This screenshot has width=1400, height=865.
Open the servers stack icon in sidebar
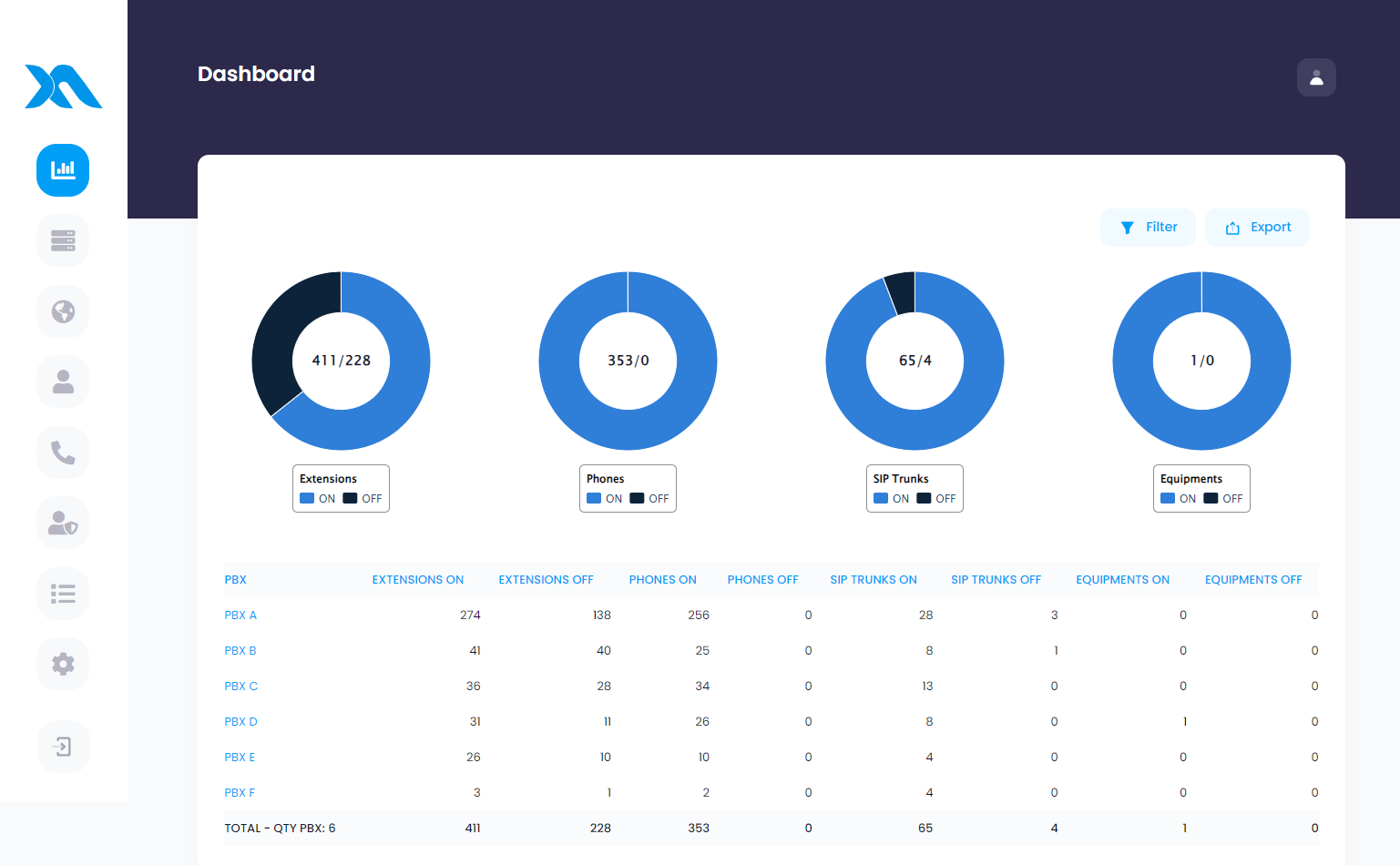pyautogui.click(x=63, y=240)
